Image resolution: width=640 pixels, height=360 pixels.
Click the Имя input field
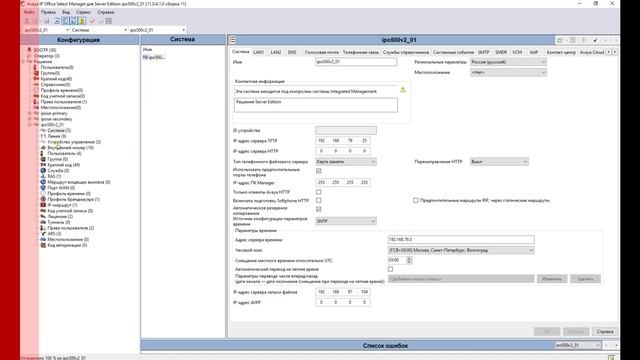tap(356, 62)
